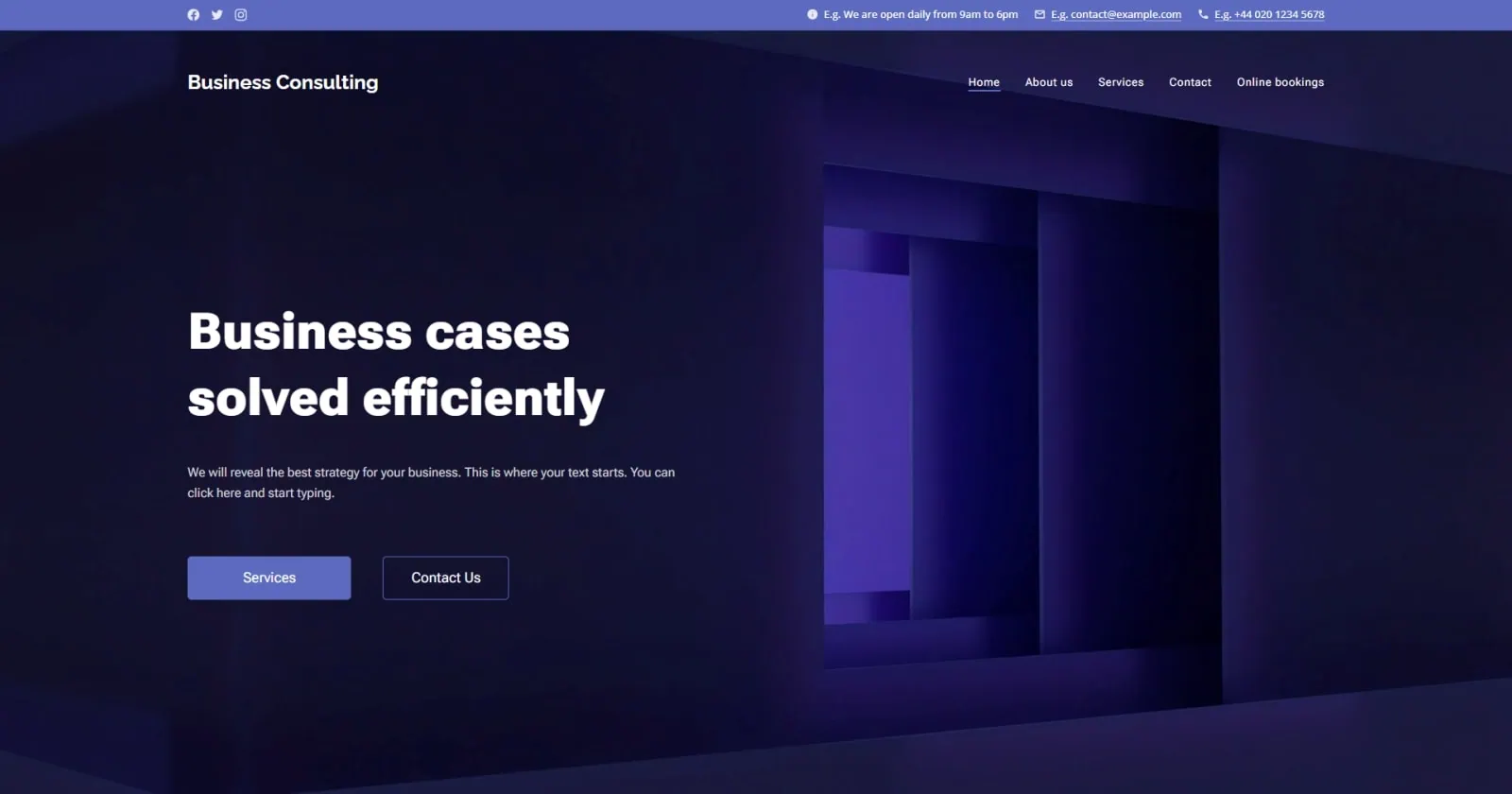Click the bright purple panel in hero image
The width and height of the screenshot is (1512, 794).
point(867,430)
